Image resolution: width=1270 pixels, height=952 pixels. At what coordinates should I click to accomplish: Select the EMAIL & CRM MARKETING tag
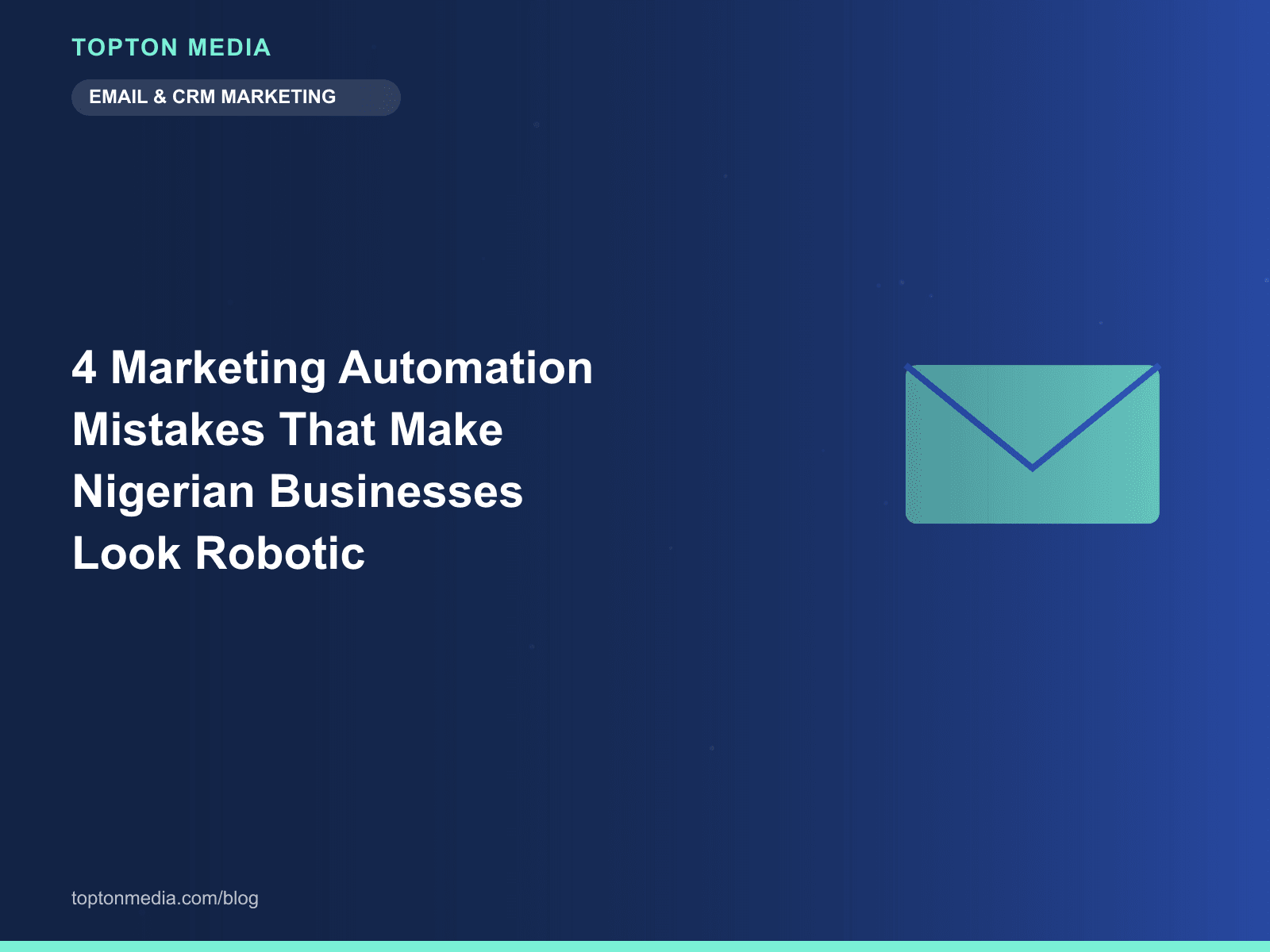coord(236,98)
